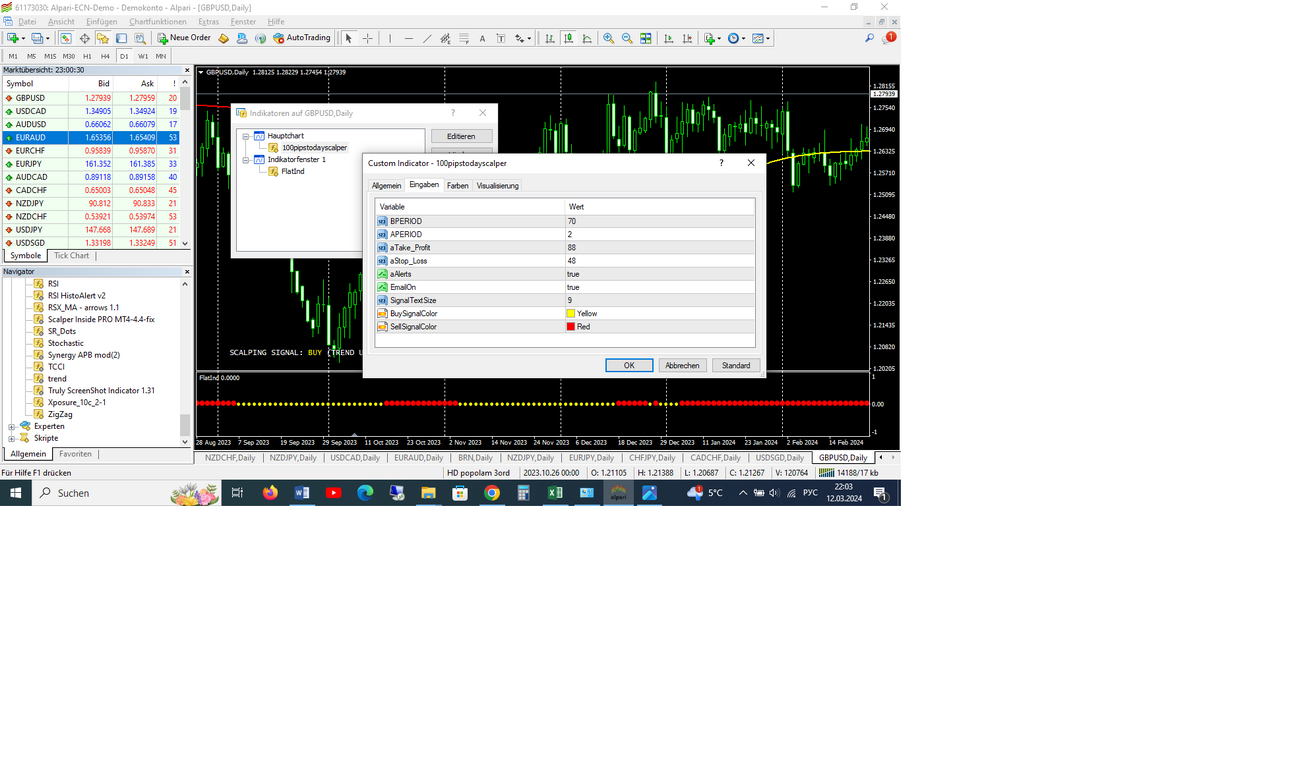Select the H4 timeframe button
1290x780 pixels.
click(105, 56)
